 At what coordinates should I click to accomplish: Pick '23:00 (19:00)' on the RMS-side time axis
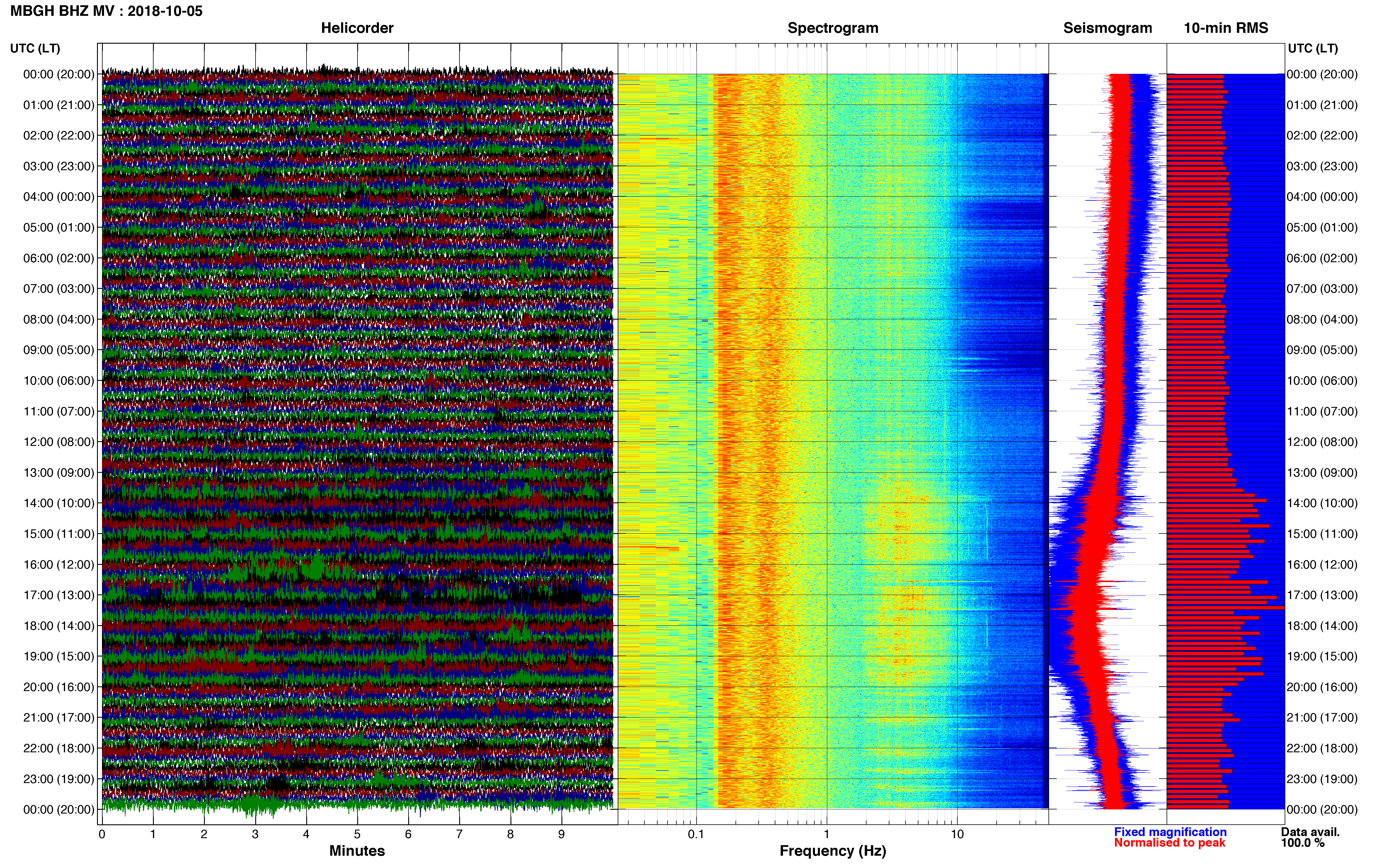pyautogui.click(x=1322, y=779)
